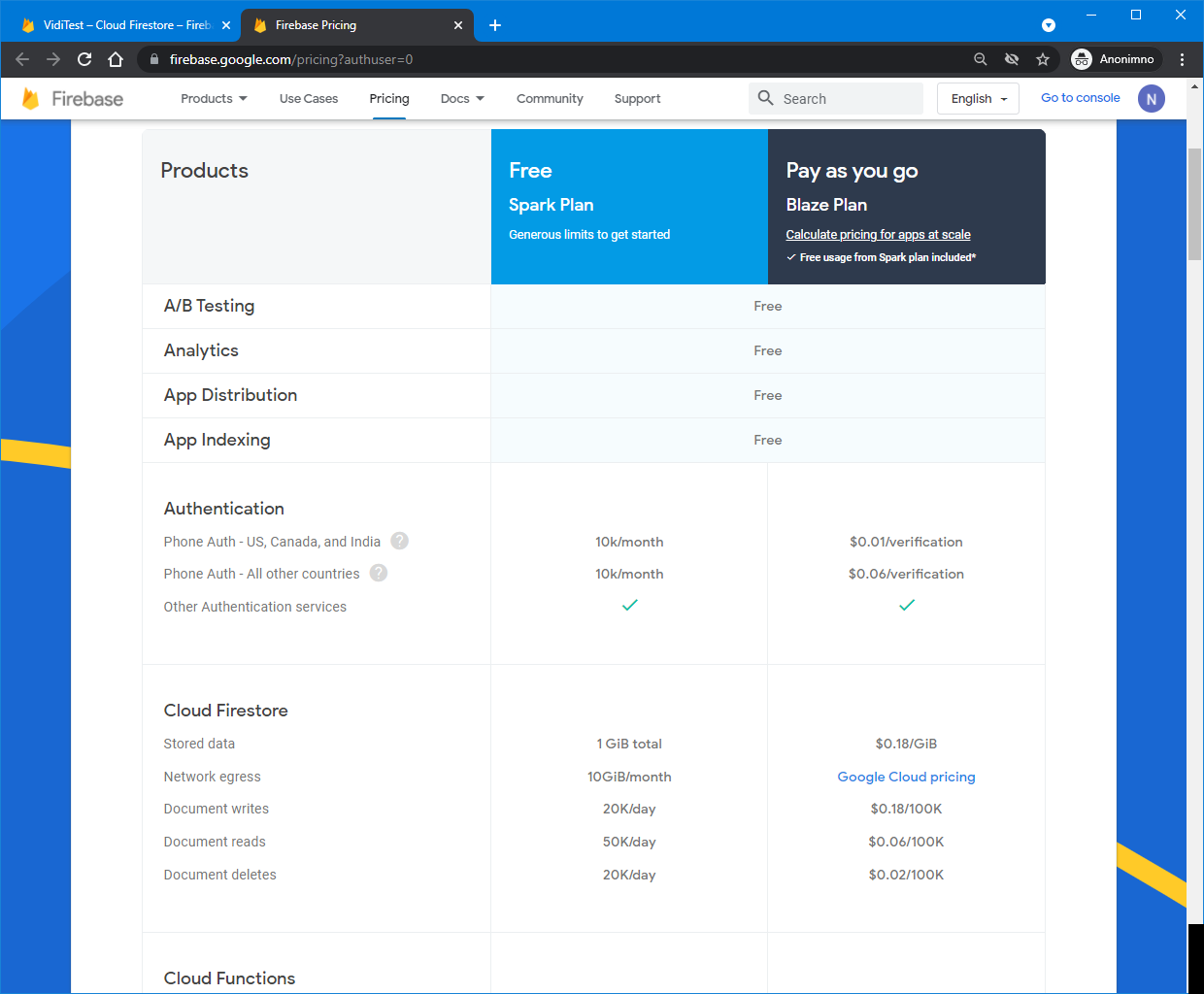Image resolution: width=1204 pixels, height=994 pixels.
Task: Click the '$0.01/verification' price
Action: 906,542
